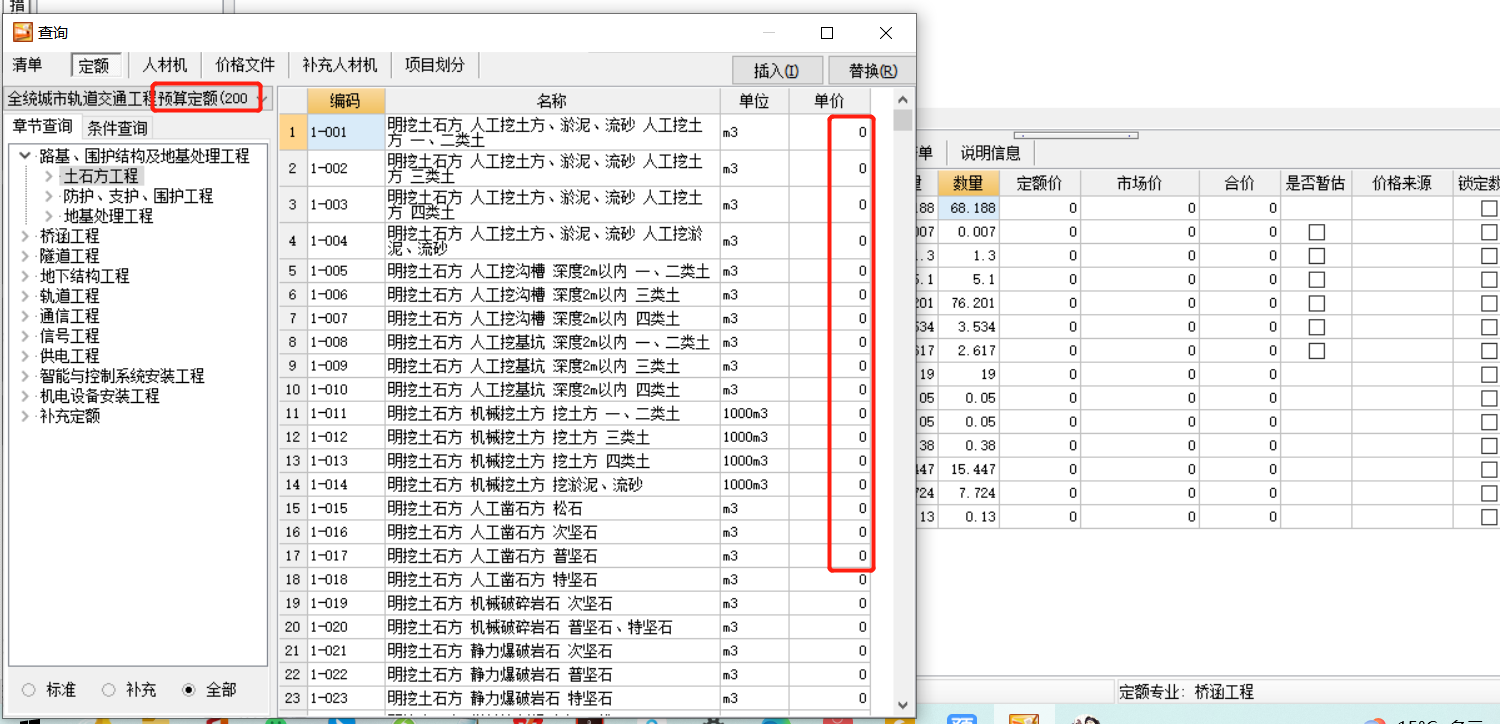Select the code cell 1-001
This screenshot has width=1500, height=724.
tap(345, 132)
